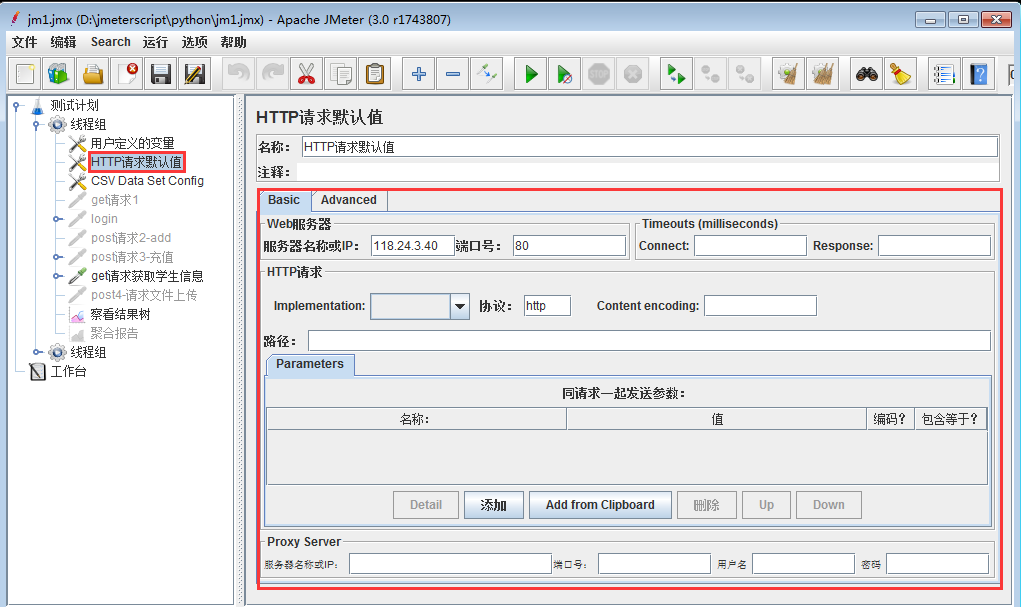Select CSV Data Set Config item

click(147, 181)
